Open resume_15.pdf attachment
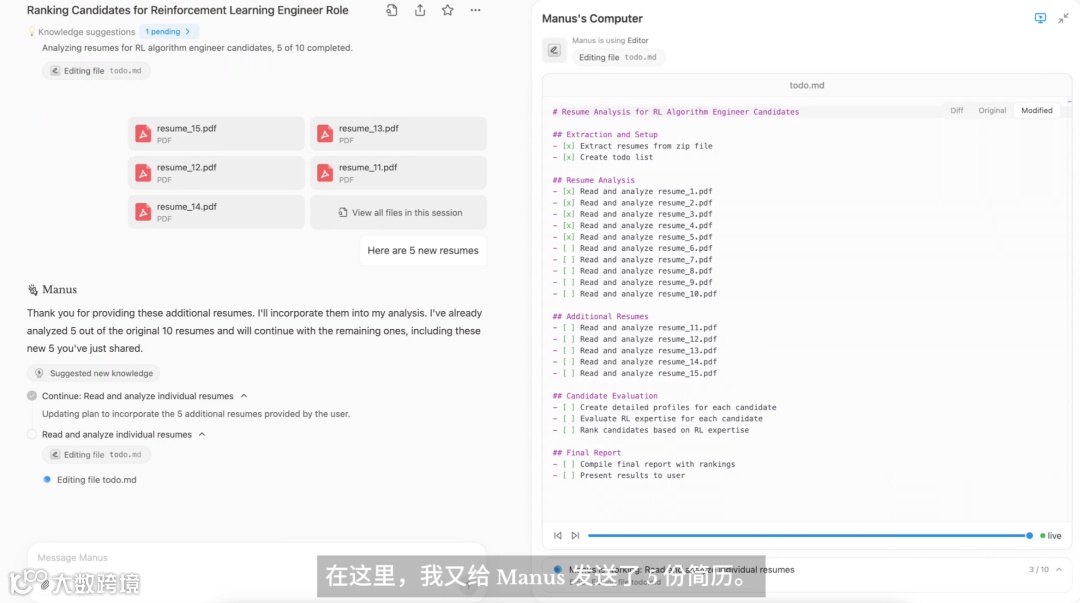The height and width of the screenshot is (603, 1080). point(216,134)
